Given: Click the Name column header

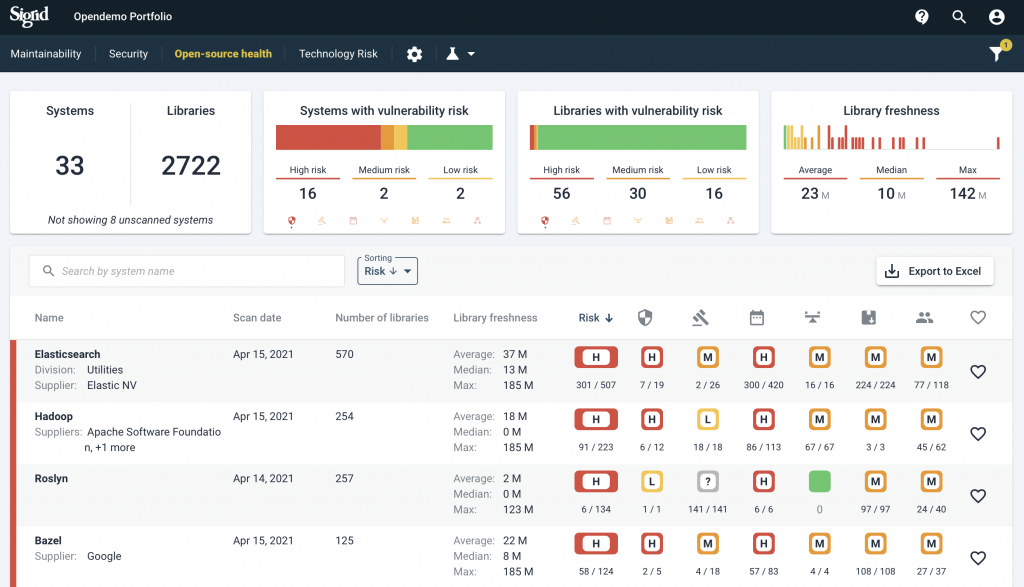Looking at the screenshot, I should click(x=49, y=317).
